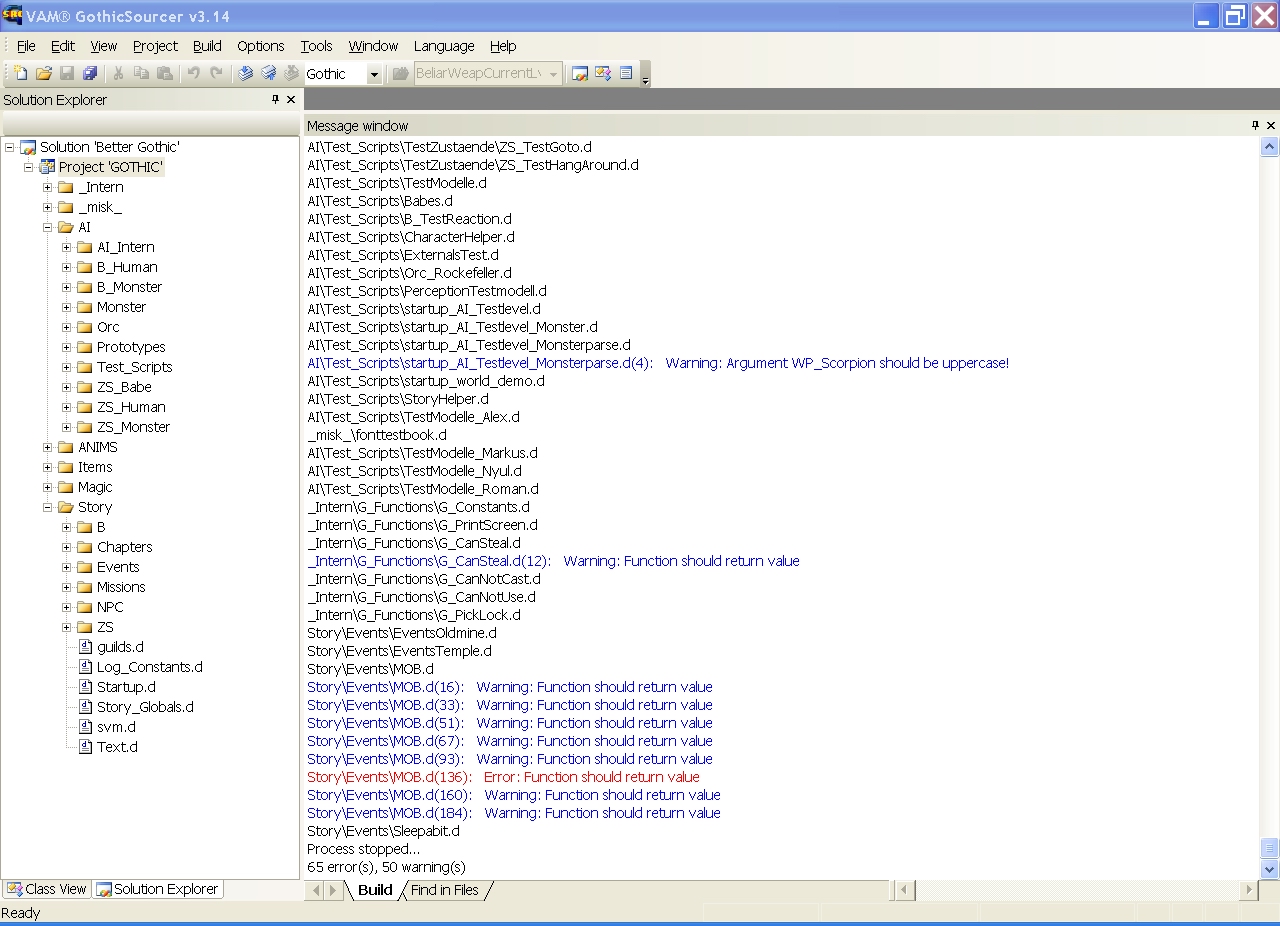Open the Tools menu
This screenshot has width=1280, height=926.
(316, 46)
